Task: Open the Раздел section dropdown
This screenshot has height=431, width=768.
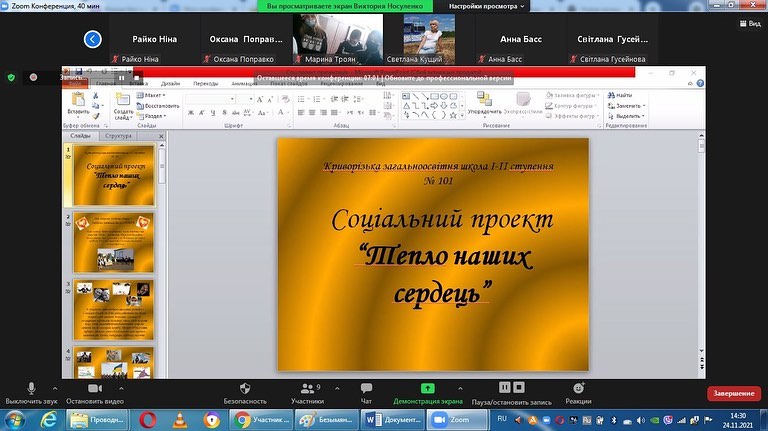Action: tap(152, 116)
